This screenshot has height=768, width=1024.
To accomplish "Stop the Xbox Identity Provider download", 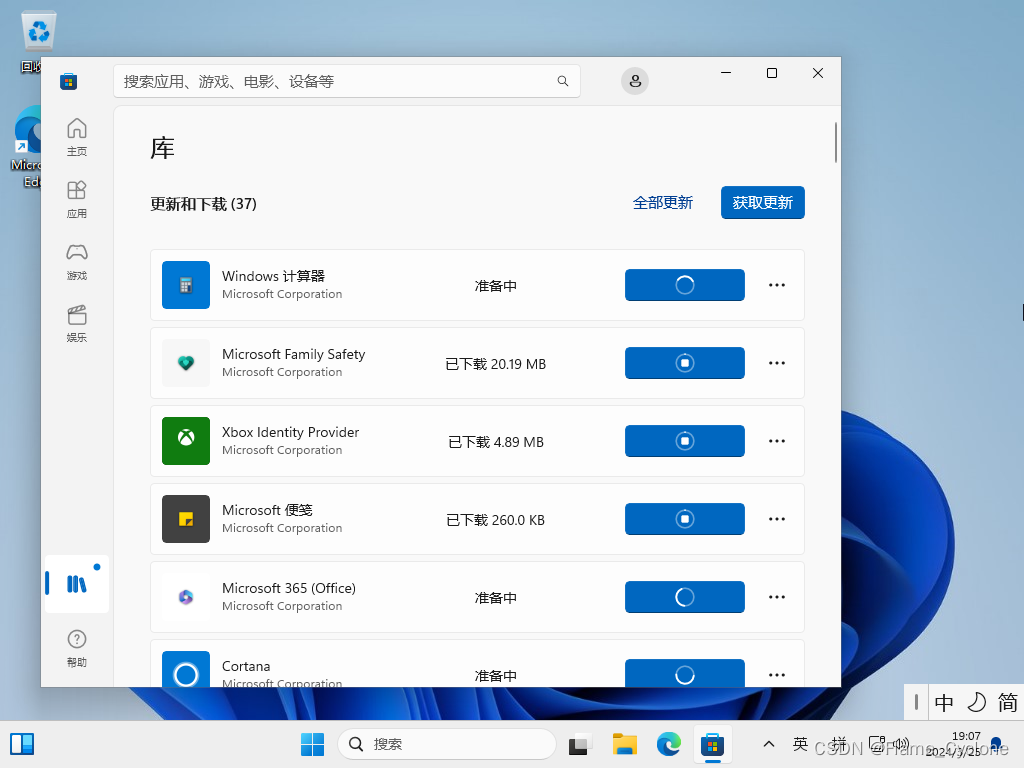I will (684, 441).
